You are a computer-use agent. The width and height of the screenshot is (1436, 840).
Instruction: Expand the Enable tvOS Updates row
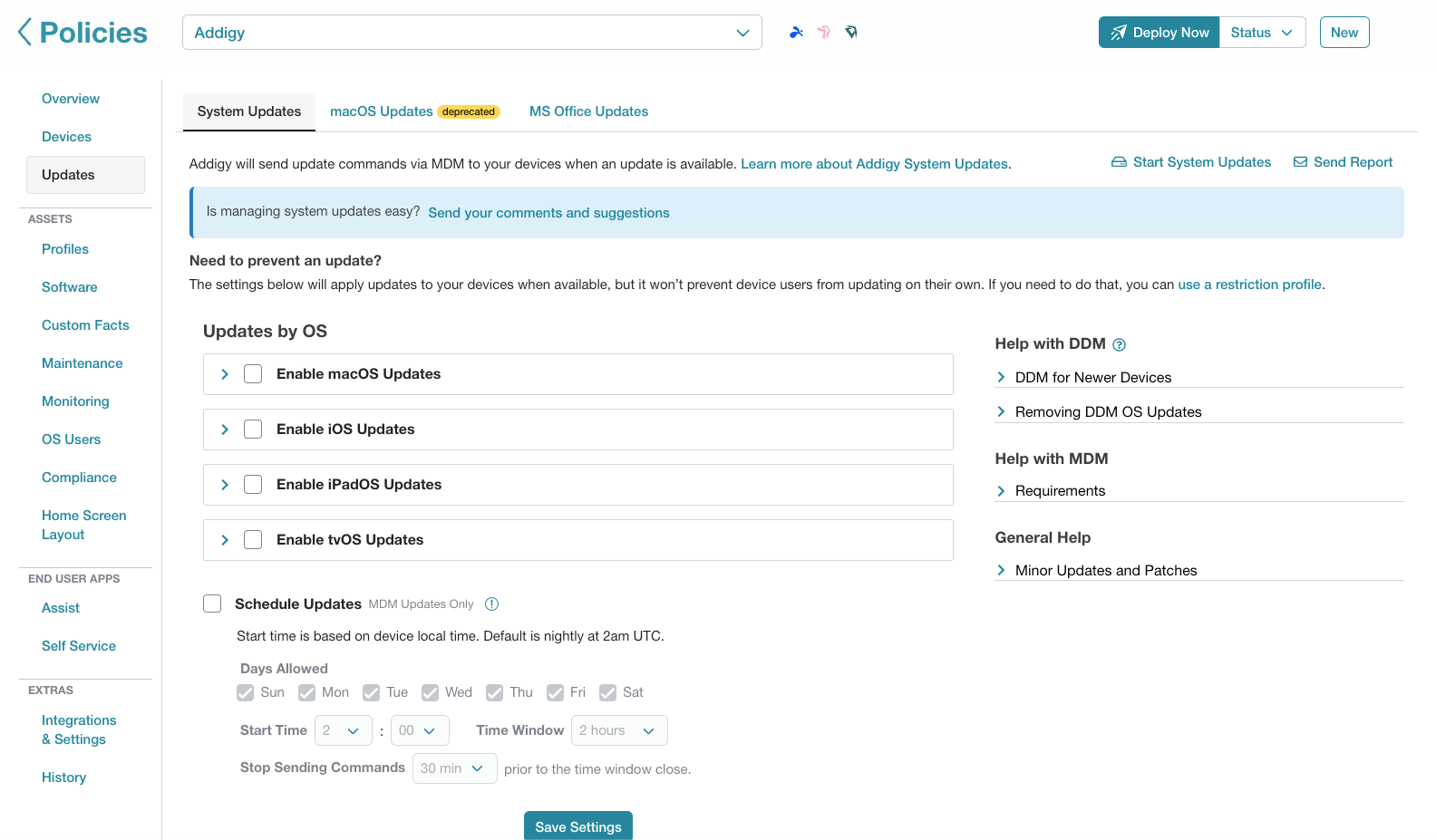point(225,540)
